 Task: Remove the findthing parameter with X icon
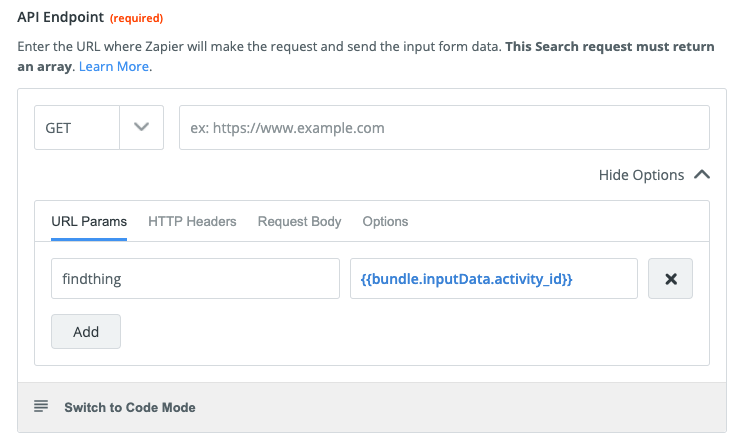click(x=671, y=279)
